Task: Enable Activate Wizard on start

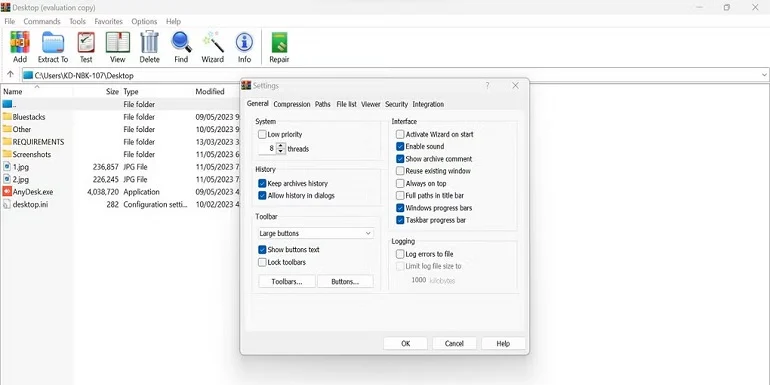Action: (400, 134)
